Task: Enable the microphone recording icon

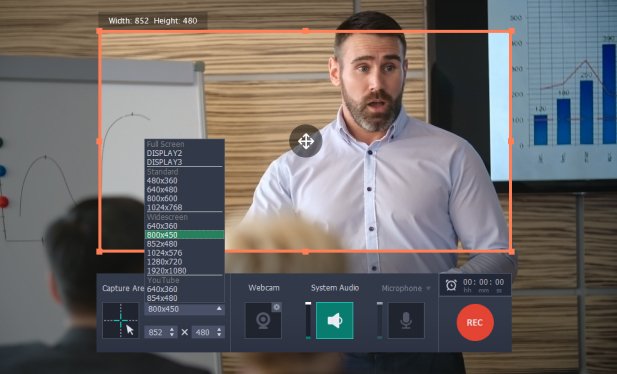Action: pyautogui.click(x=406, y=320)
